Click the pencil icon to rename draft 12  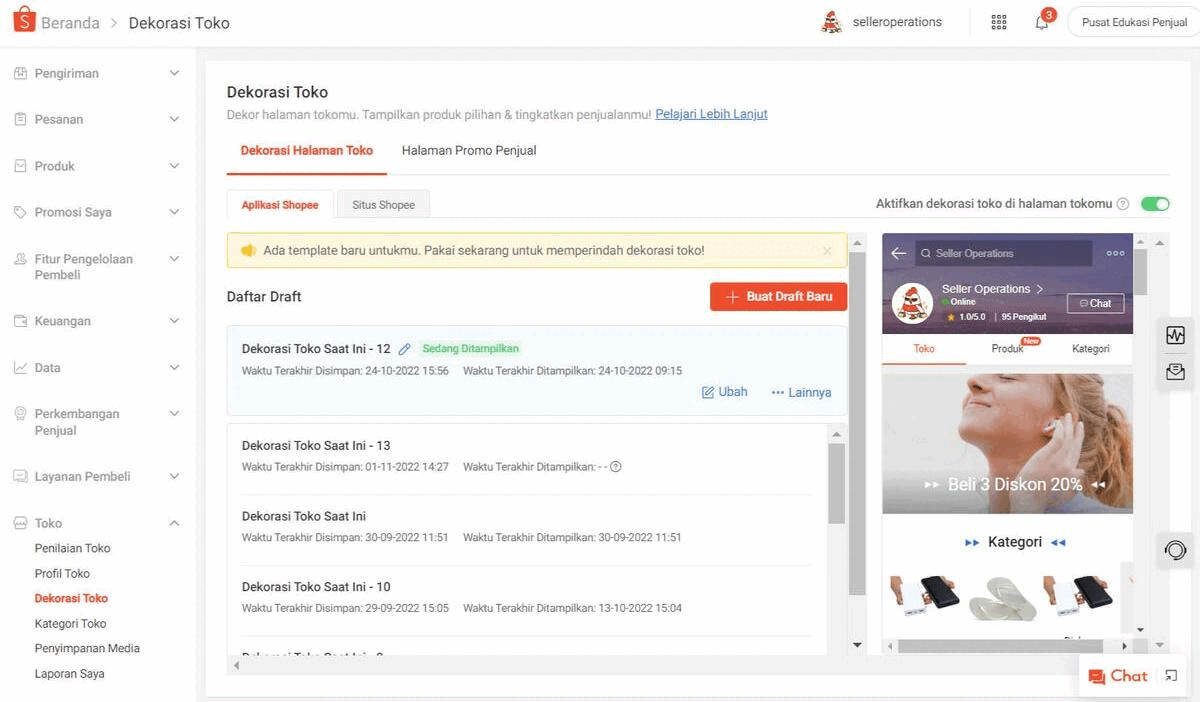coord(404,349)
